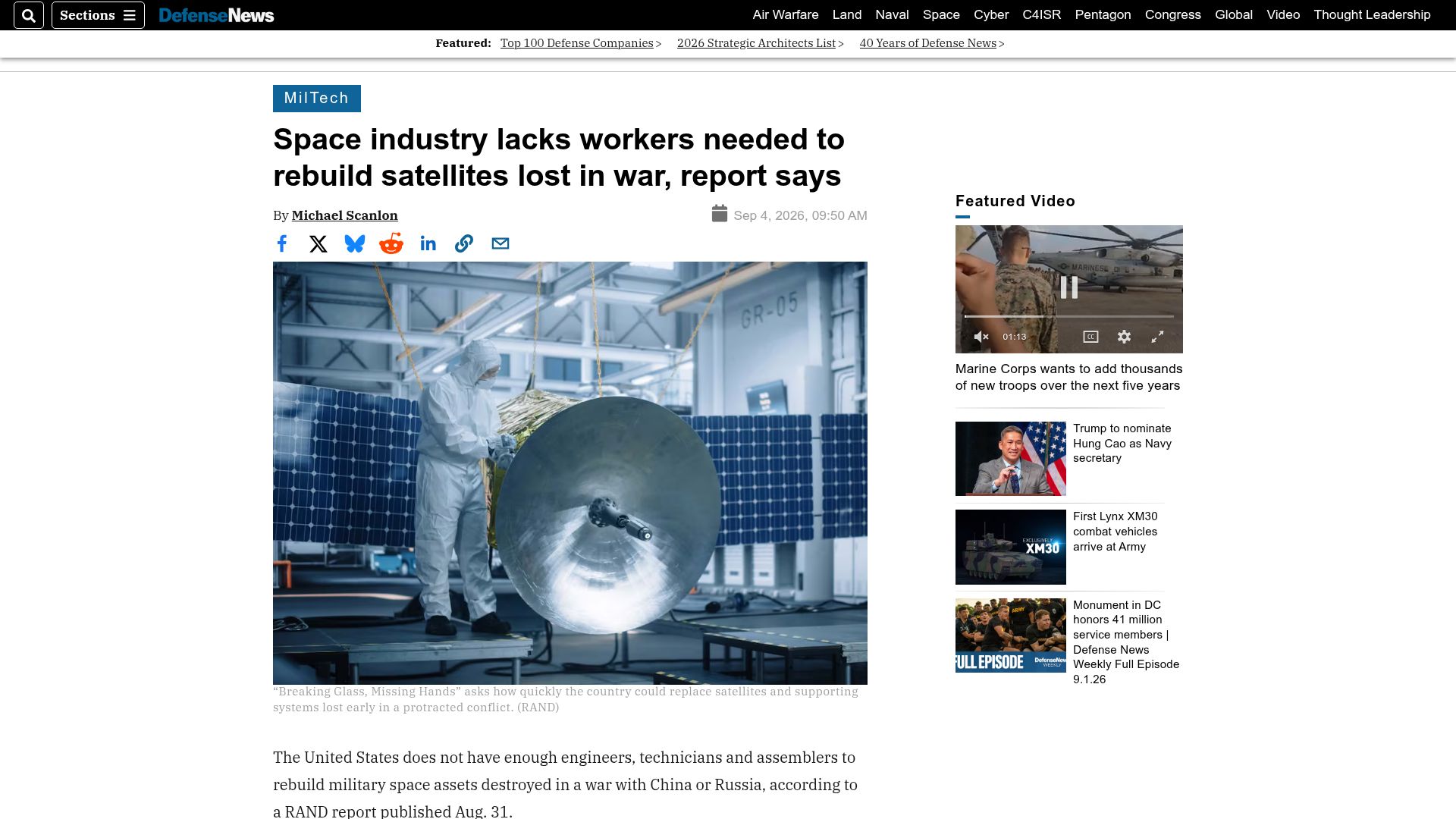Viewport: 1456px width, 819px height.
Task: Click the MilTech category tag
Action: pos(316,99)
